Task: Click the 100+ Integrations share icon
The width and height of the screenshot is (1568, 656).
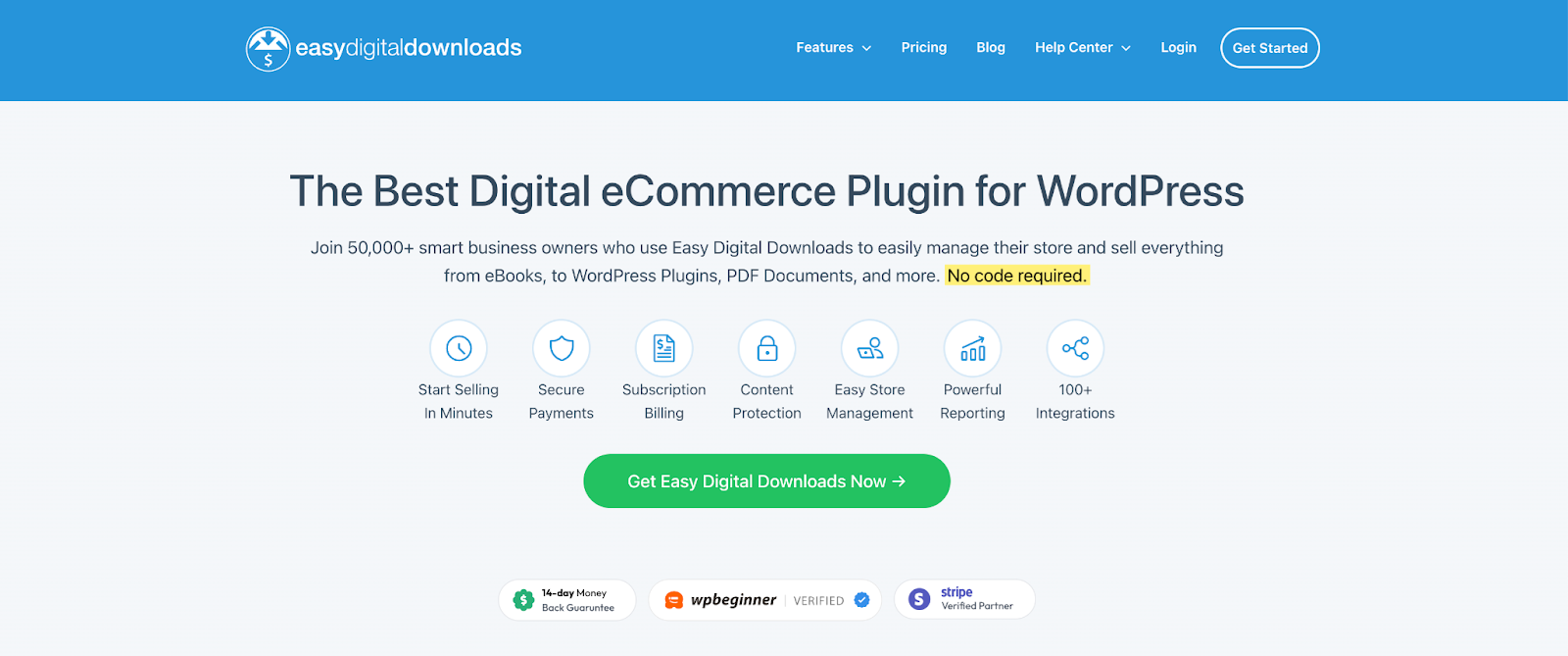Action: click(x=1075, y=348)
